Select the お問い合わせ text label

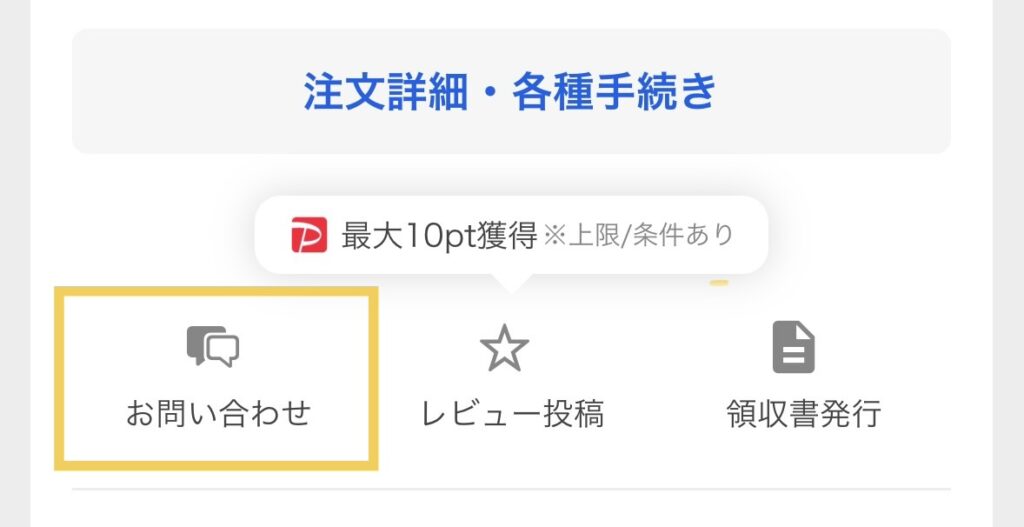[x=218, y=413]
